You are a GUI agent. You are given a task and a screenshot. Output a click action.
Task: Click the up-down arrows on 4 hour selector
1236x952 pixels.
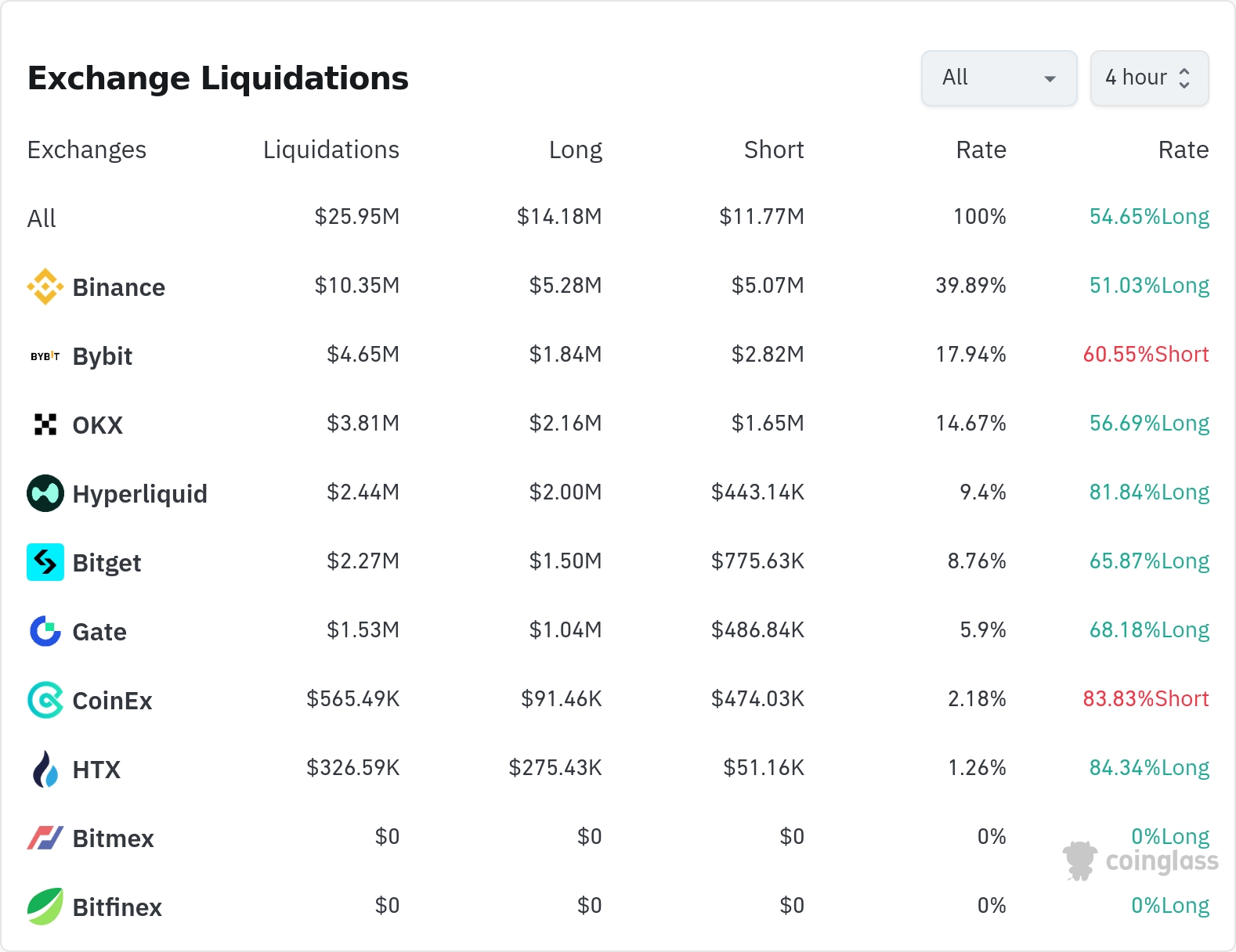[x=1184, y=78]
